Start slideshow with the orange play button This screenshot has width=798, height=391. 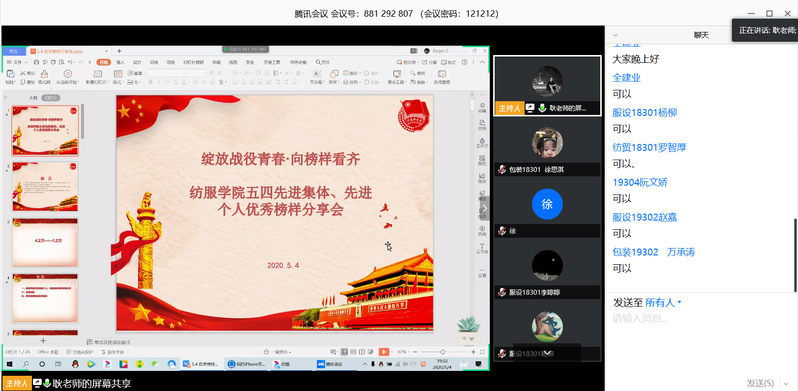pyautogui.click(x=384, y=351)
